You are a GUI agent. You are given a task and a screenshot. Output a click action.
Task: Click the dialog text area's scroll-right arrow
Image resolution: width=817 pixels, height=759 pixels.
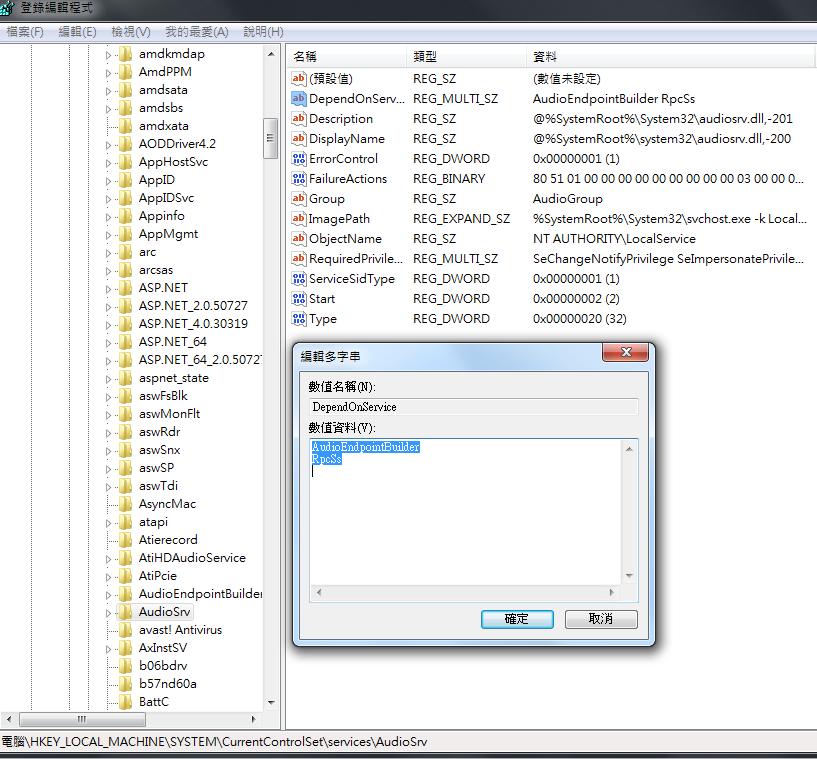point(611,592)
